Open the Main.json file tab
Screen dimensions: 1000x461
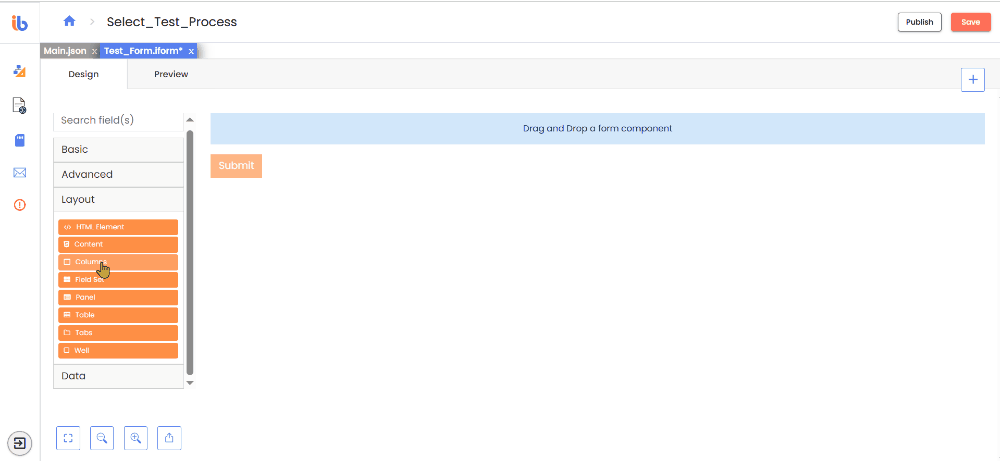click(x=65, y=51)
